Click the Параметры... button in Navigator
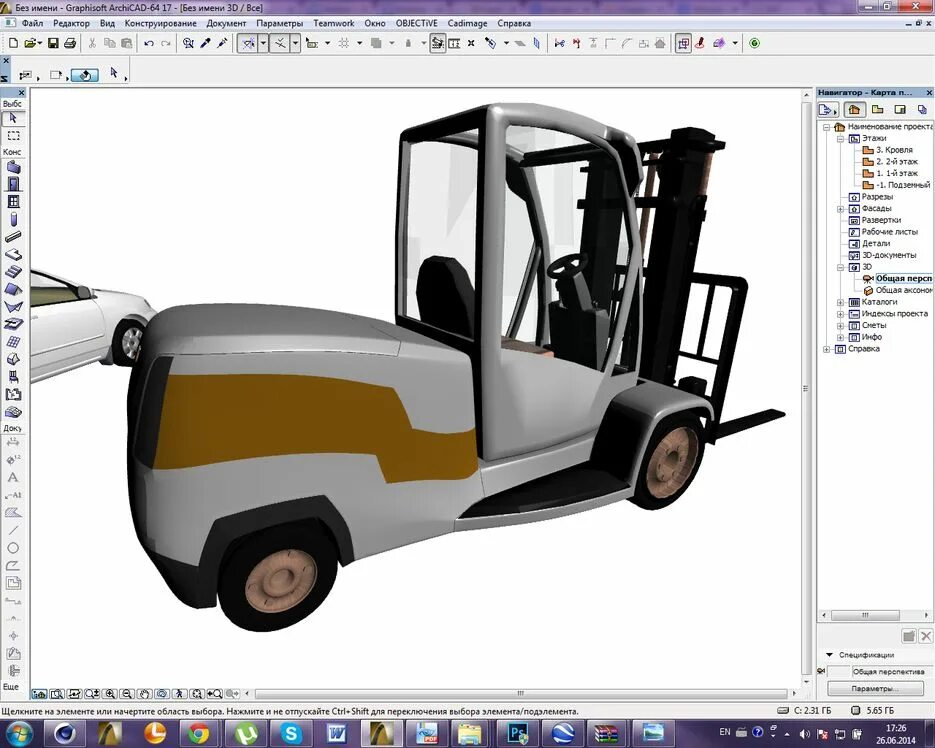Image resolution: width=935 pixels, height=748 pixels. click(874, 688)
